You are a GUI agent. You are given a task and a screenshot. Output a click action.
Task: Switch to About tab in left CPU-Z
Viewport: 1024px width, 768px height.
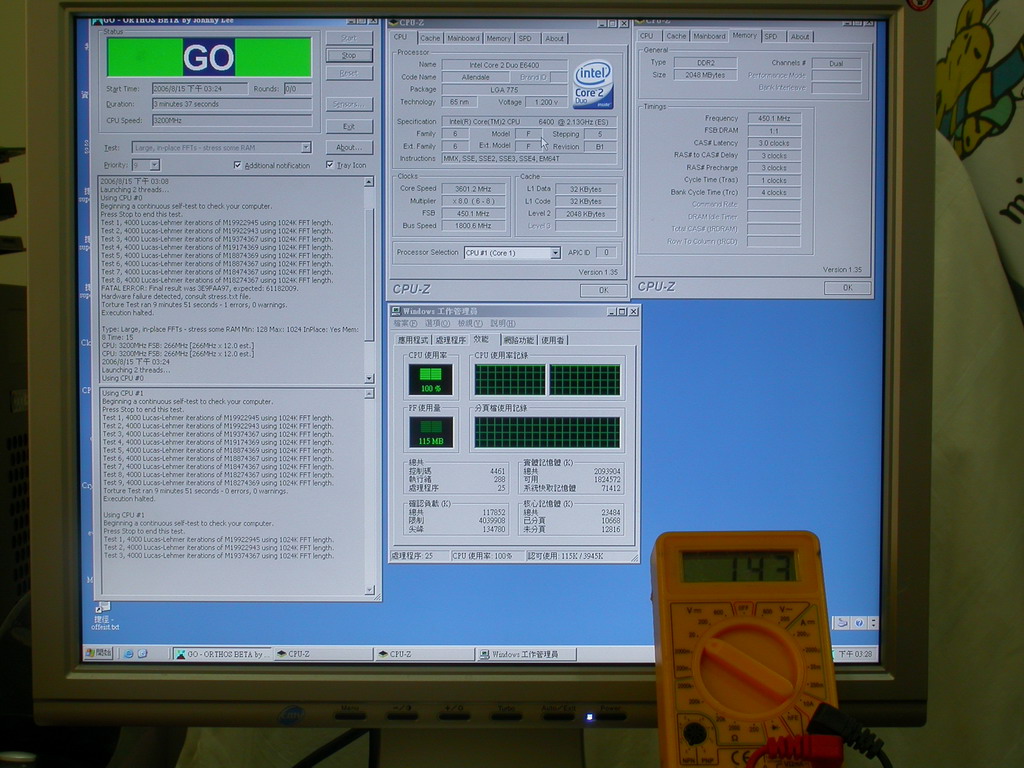[554, 39]
